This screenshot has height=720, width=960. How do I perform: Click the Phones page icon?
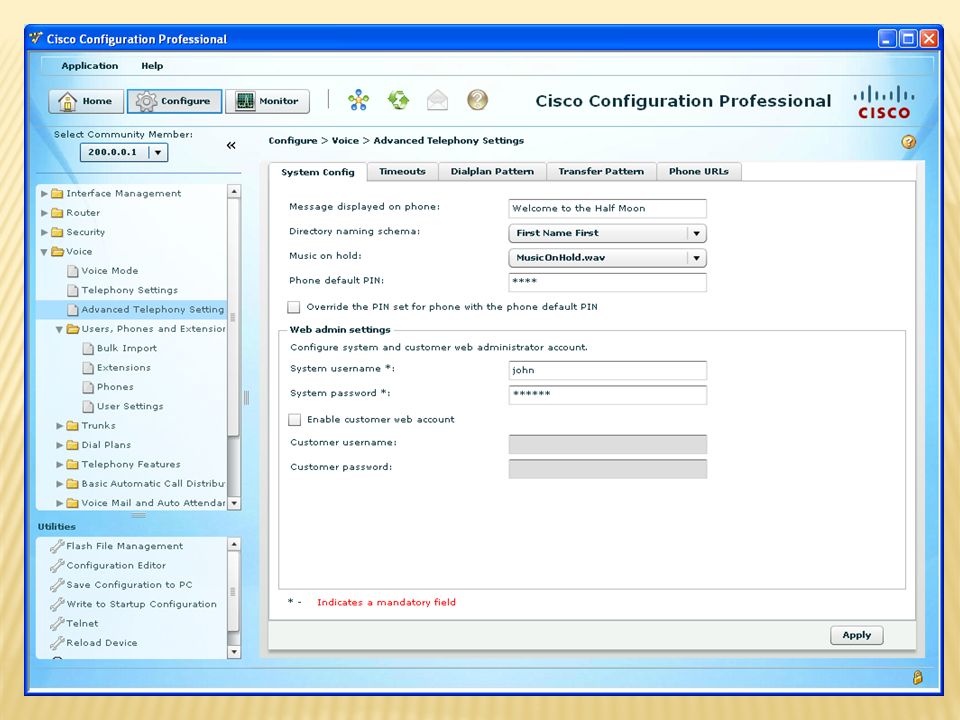(x=88, y=387)
